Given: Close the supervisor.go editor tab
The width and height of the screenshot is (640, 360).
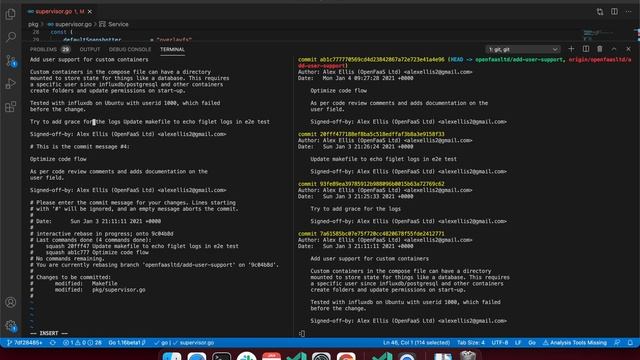Looking at the screenshot, I should pos(90,11).
